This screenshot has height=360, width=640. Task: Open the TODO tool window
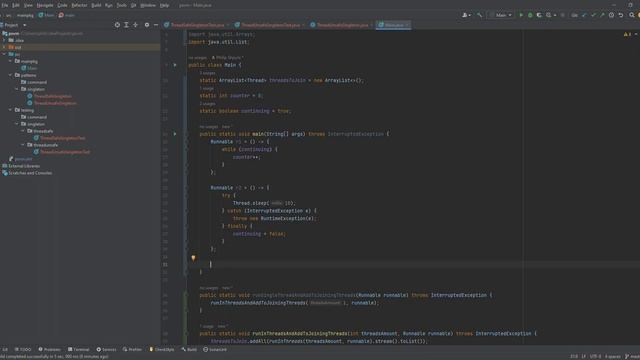click(x=22, y=349)
